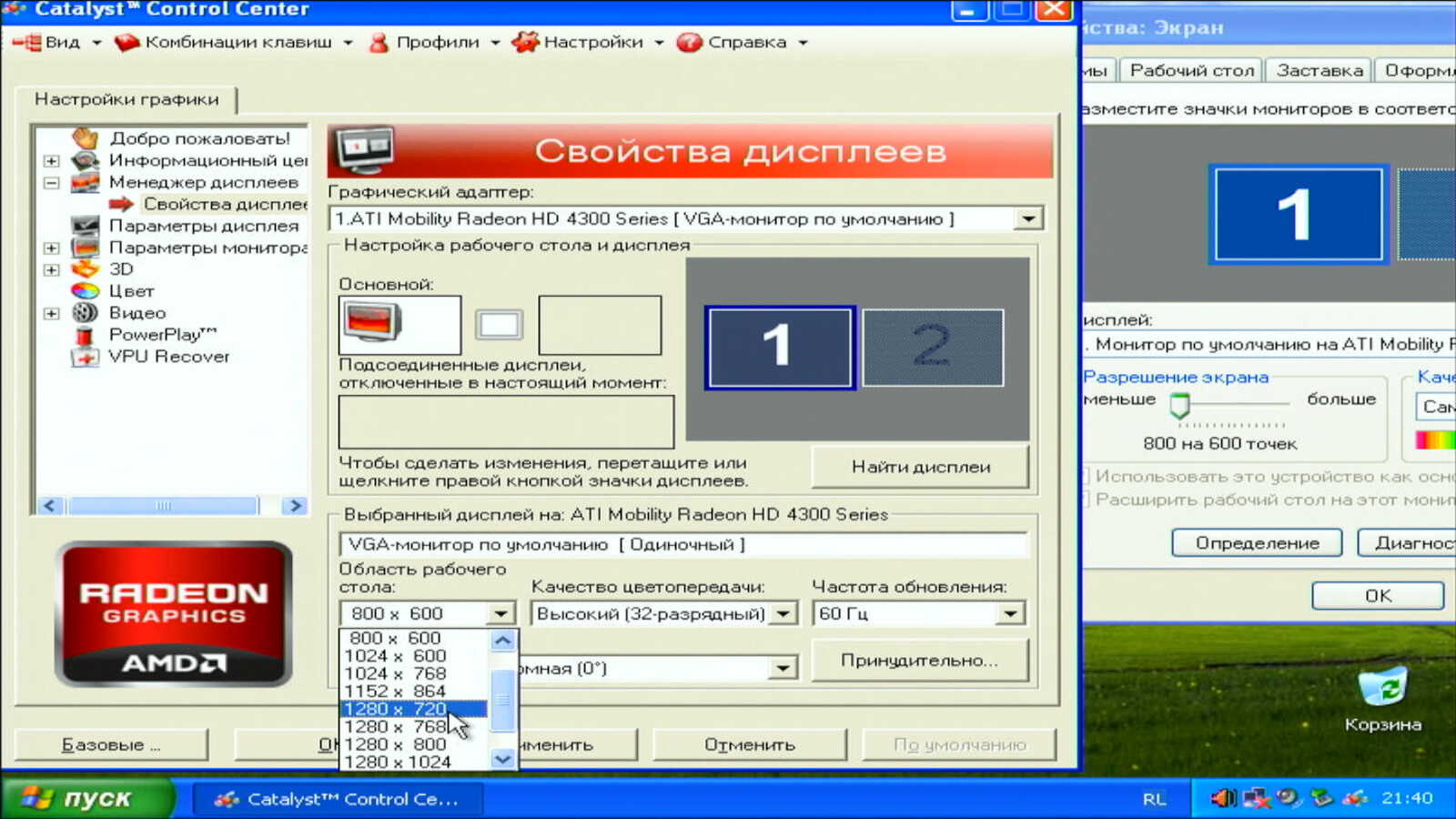Viewport: 1456px width, 819px height.
Task: Click the waving hand icon for Добро пожаловать
Action: point(85,138)
